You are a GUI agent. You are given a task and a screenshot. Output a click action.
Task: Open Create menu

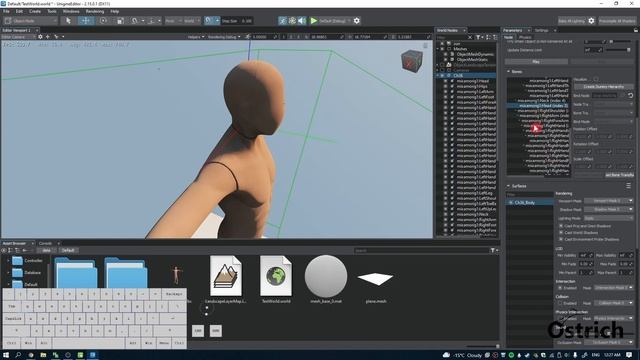[35, 11]
